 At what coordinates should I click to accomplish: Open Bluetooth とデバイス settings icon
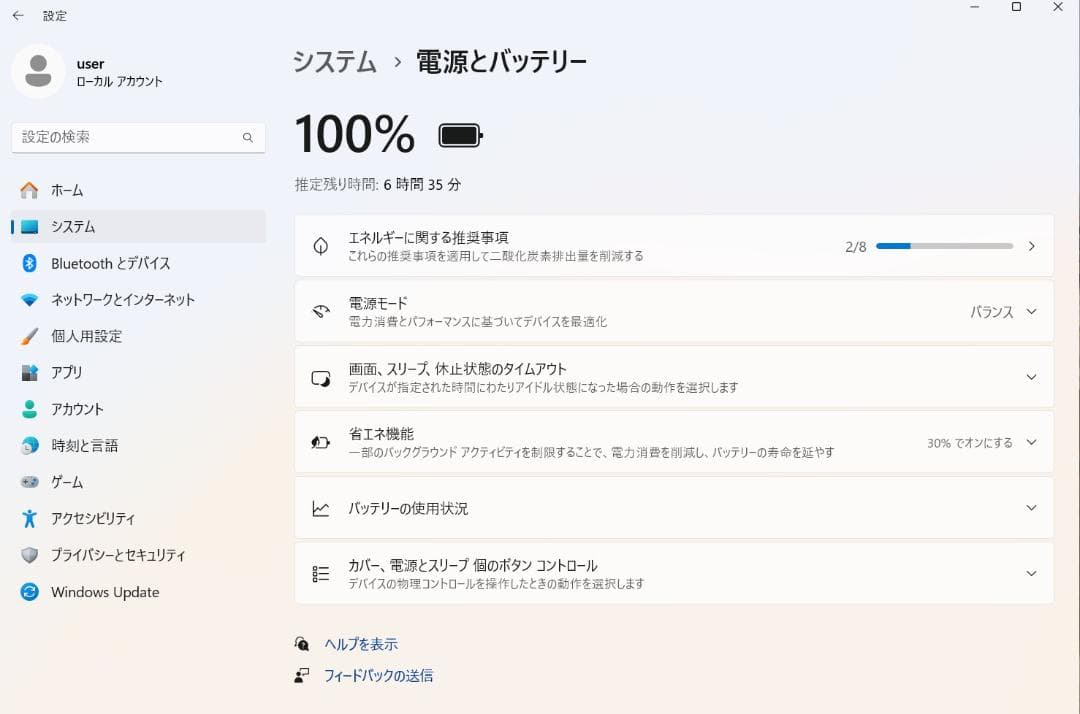coord(28,263)
